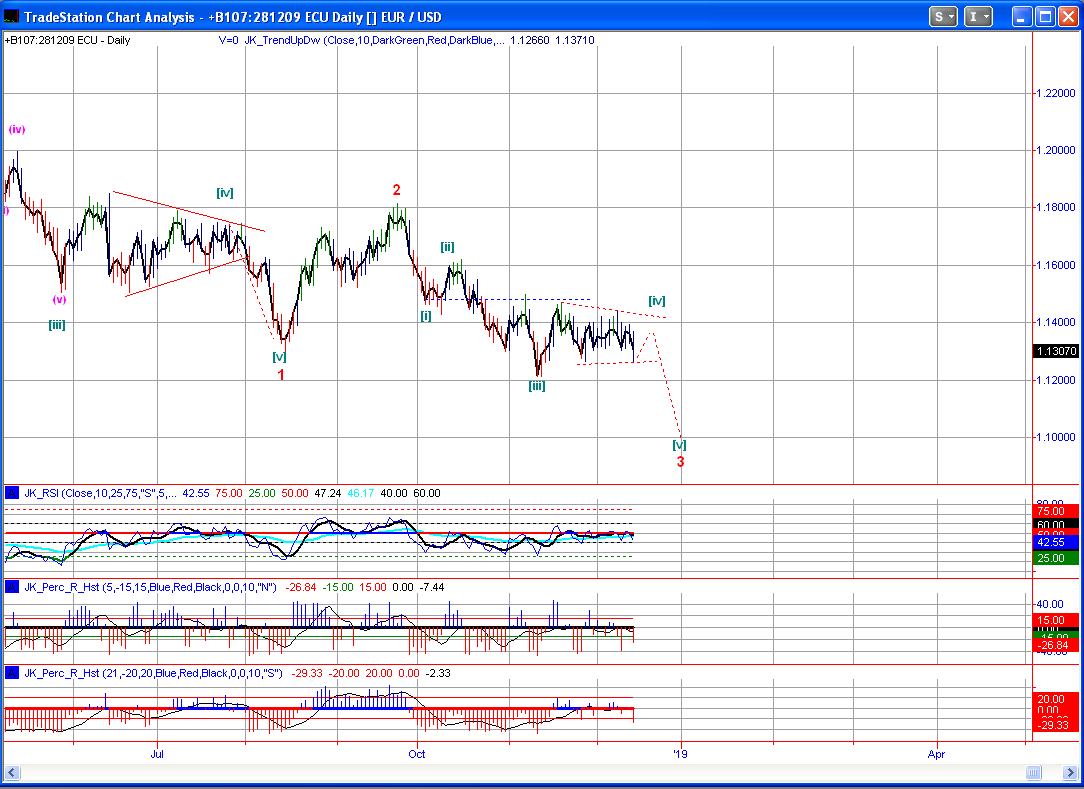The height and width of the screenshot is (789, 1084).
Task: Select the '+B107:281209 ECU - Daily' symbol label
Action: pos(68,40)
